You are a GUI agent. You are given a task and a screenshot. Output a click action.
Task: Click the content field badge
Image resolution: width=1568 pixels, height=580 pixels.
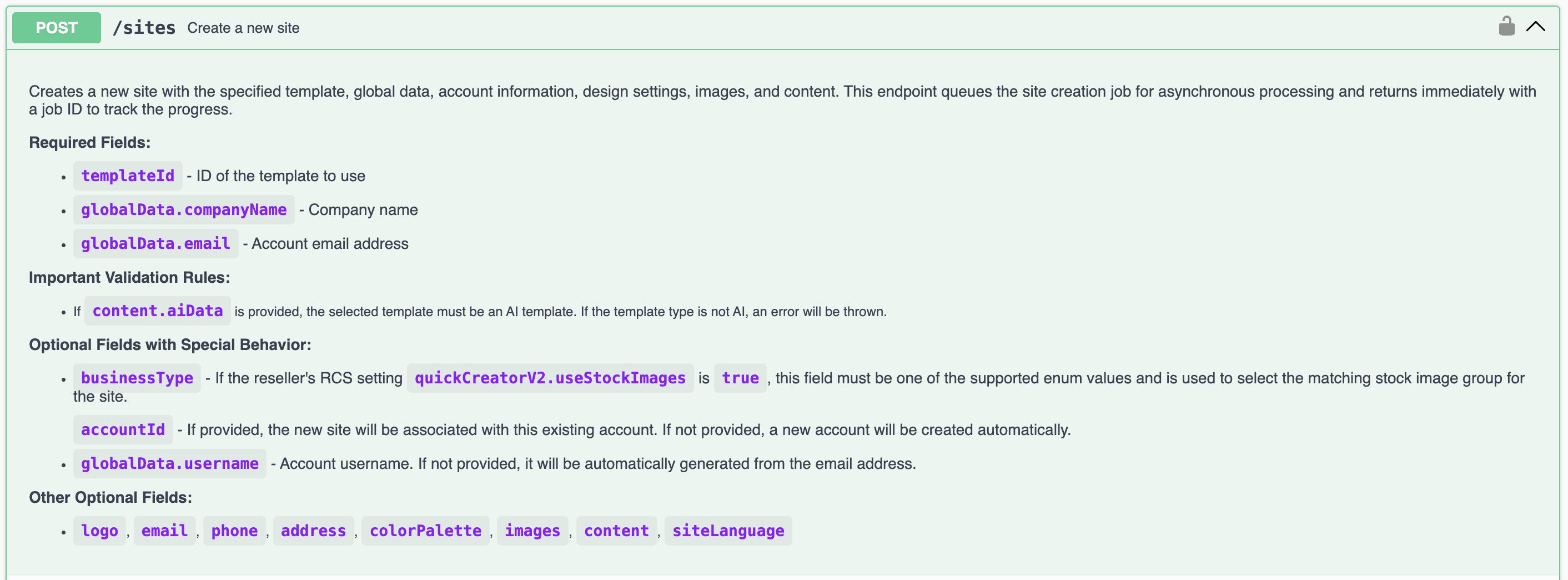616,530
